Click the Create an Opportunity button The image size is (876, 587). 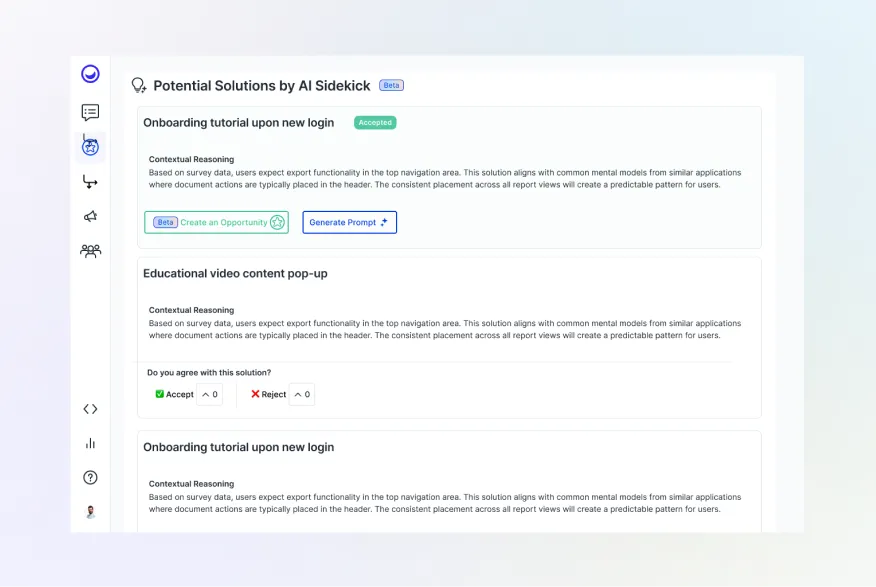pyautogui.click(x=216, y=222)
